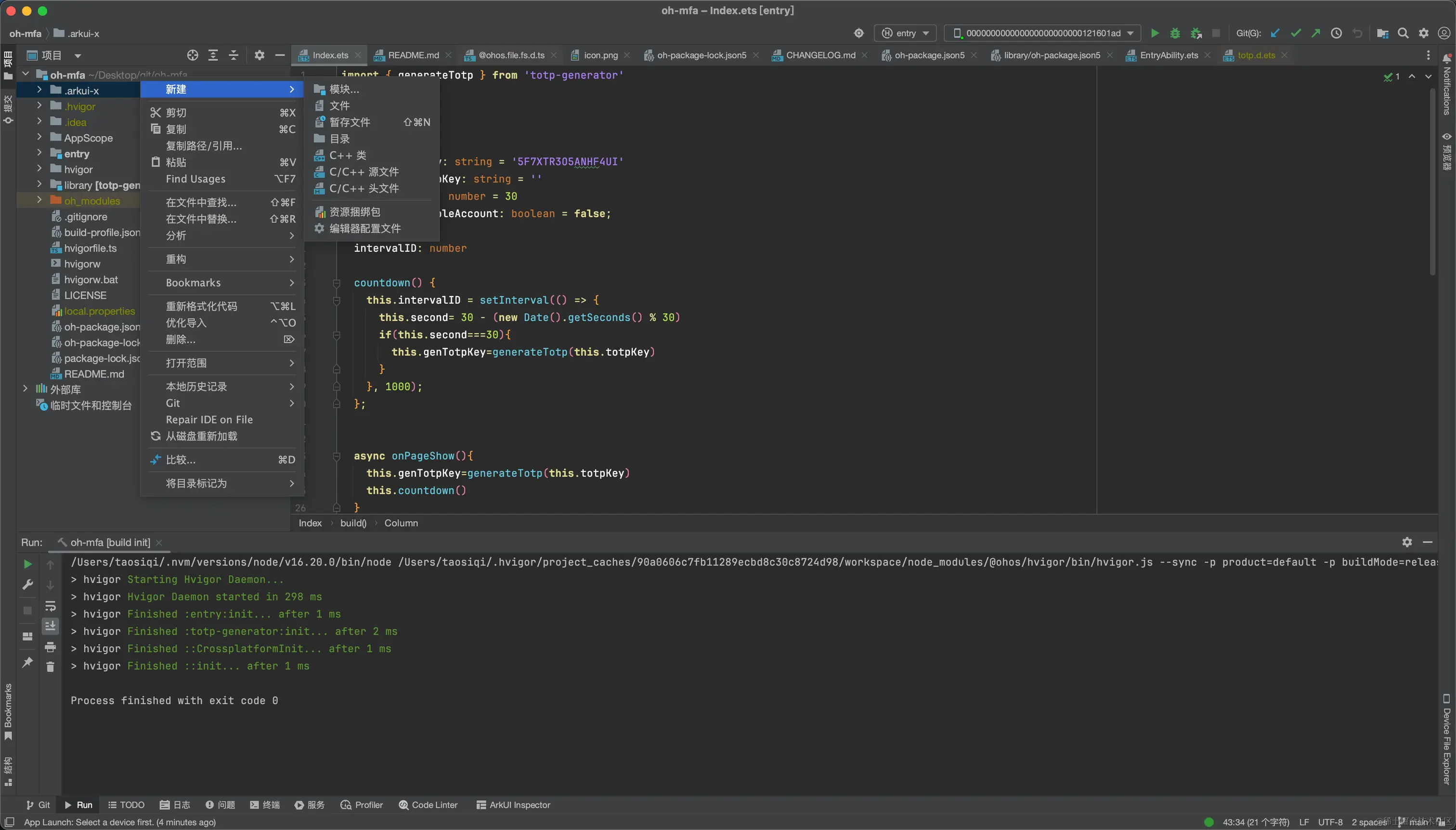
Task: Open project panel options gear
Action: click(x=260, y=55)
